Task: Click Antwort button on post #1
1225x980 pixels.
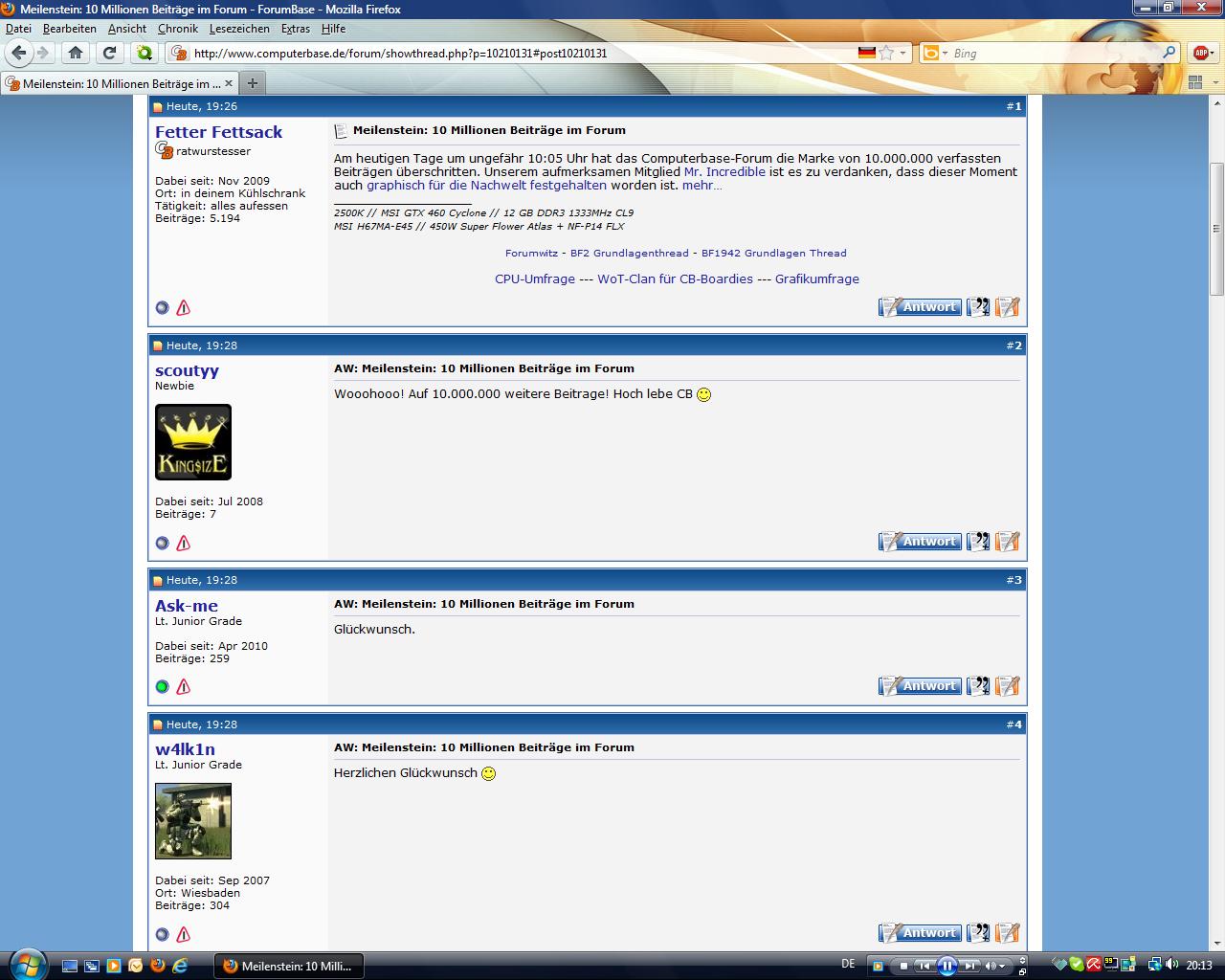Action: (x=920, y=307)
